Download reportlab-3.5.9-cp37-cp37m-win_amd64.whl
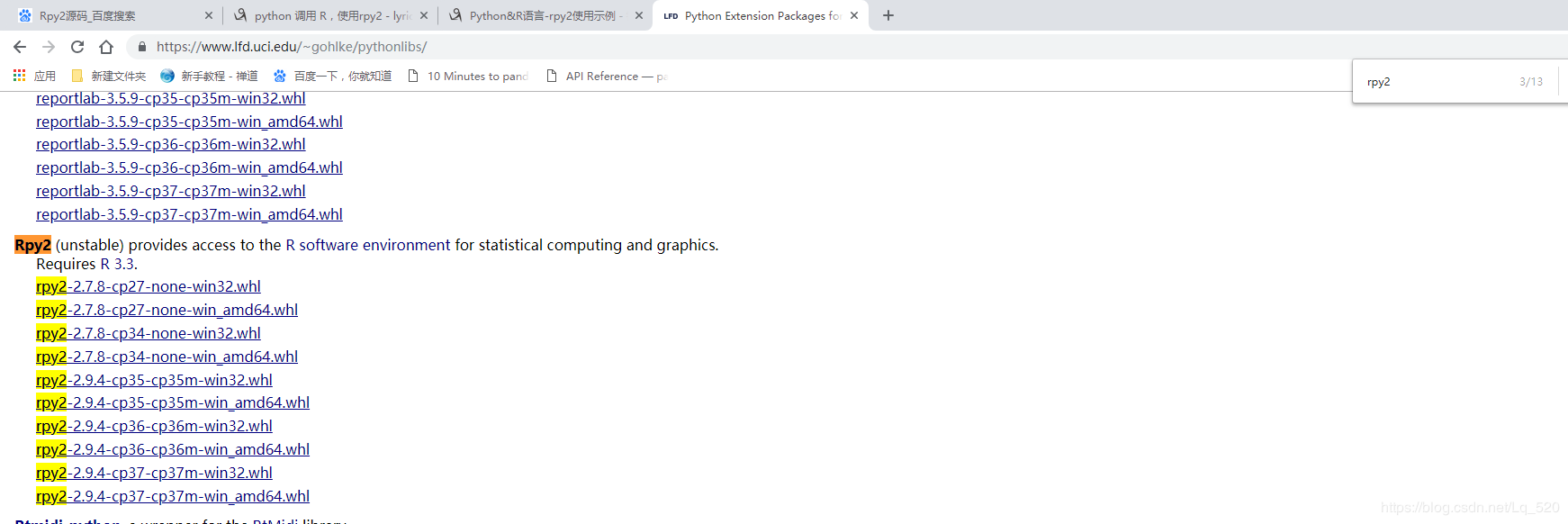 pyautogui.click(x=189, y=214)
